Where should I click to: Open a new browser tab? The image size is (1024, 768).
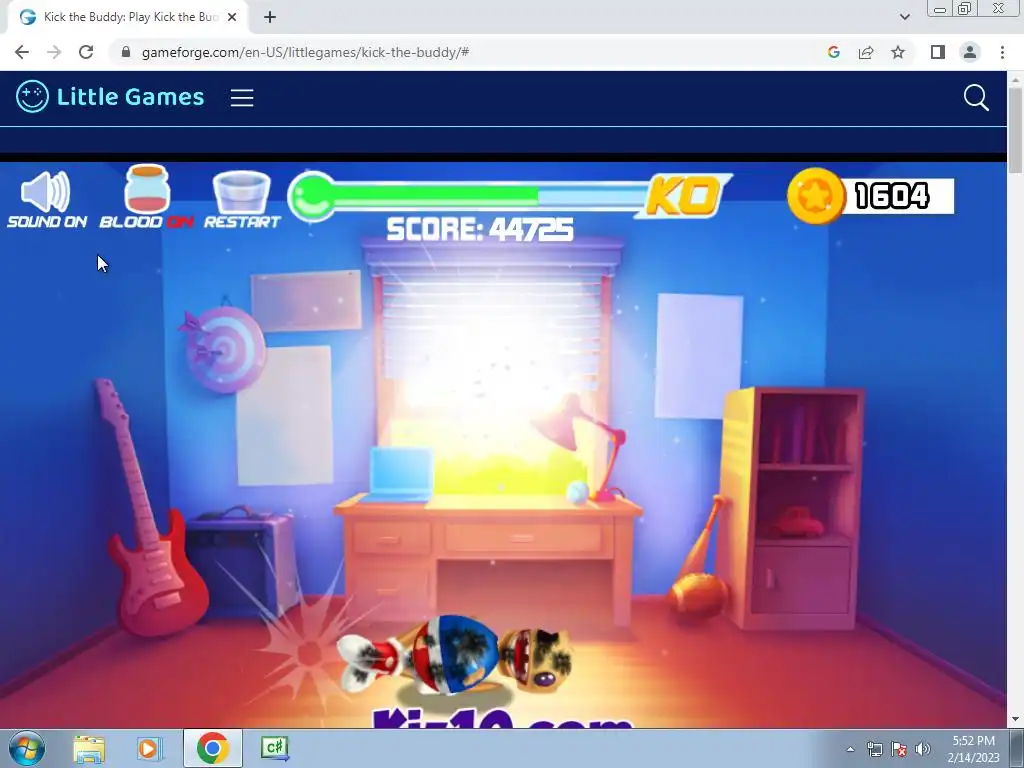click(x=270, y=17)
